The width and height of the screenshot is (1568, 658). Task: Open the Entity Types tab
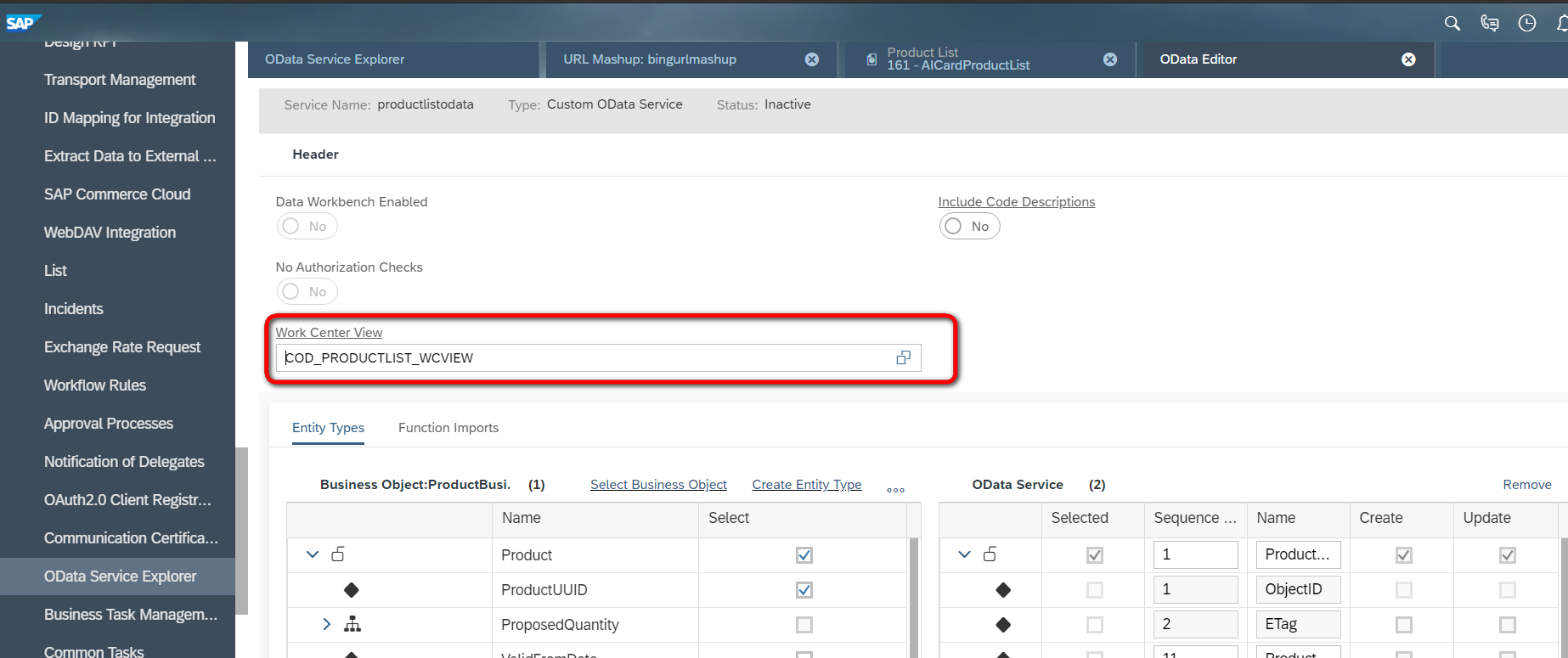[328, 428]
